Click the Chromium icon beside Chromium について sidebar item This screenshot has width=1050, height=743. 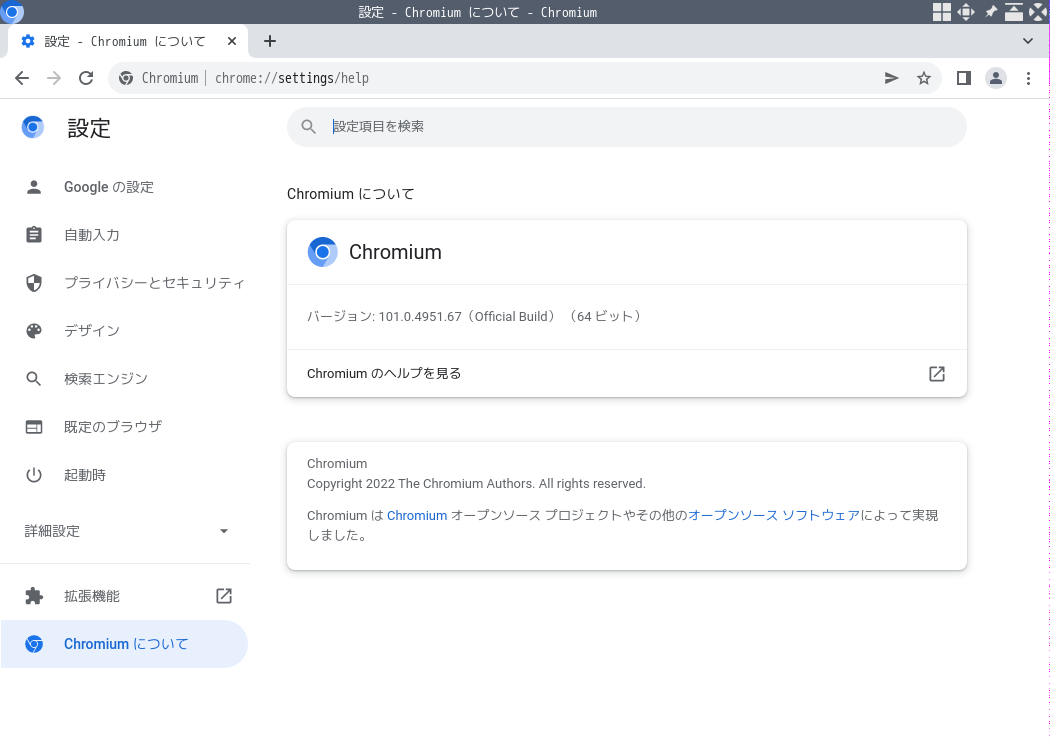point(33,644)
